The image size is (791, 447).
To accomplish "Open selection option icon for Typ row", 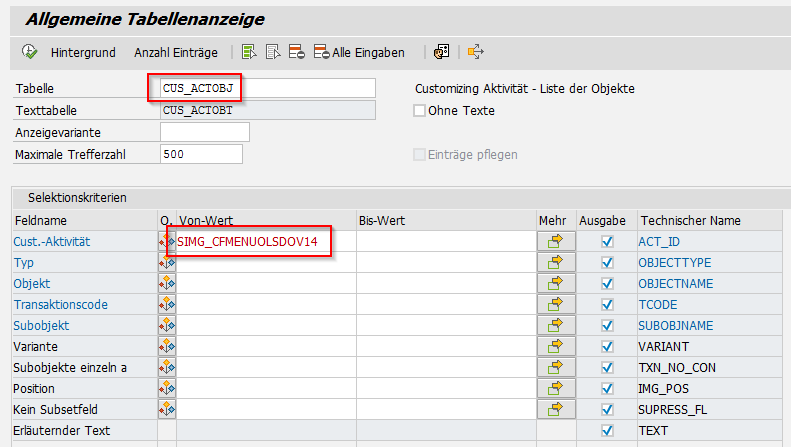I will pyautogui.click(x=167, y=263).
